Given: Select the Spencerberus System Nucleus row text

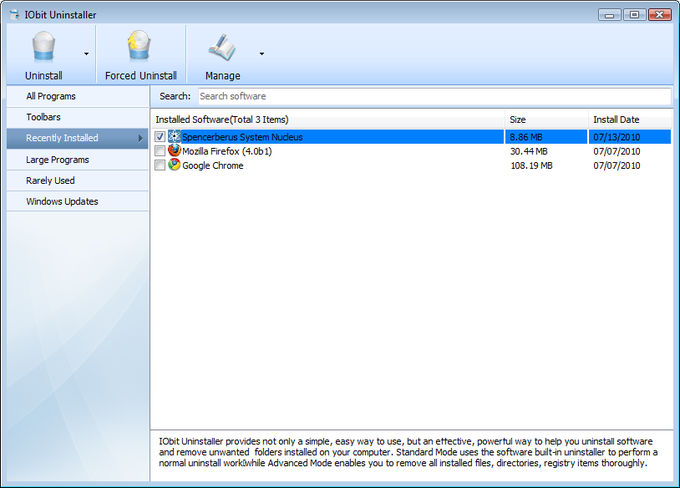Looking at the screenshot, I should 242,137.
